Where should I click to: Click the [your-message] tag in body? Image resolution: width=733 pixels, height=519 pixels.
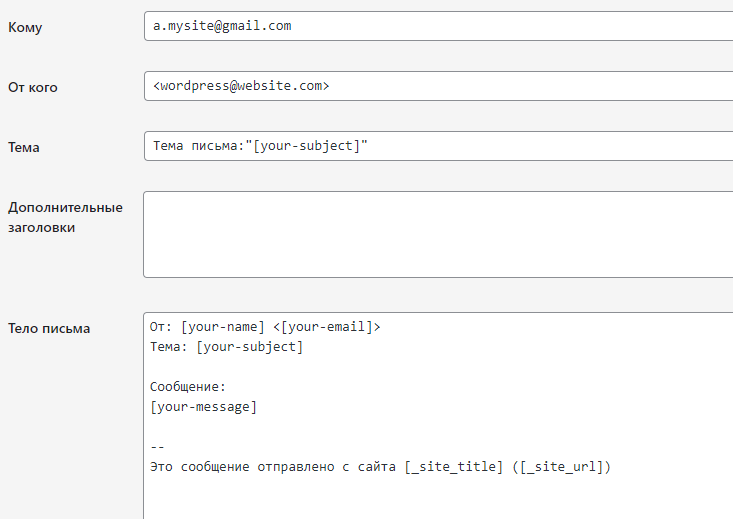(x=203, y=407)
